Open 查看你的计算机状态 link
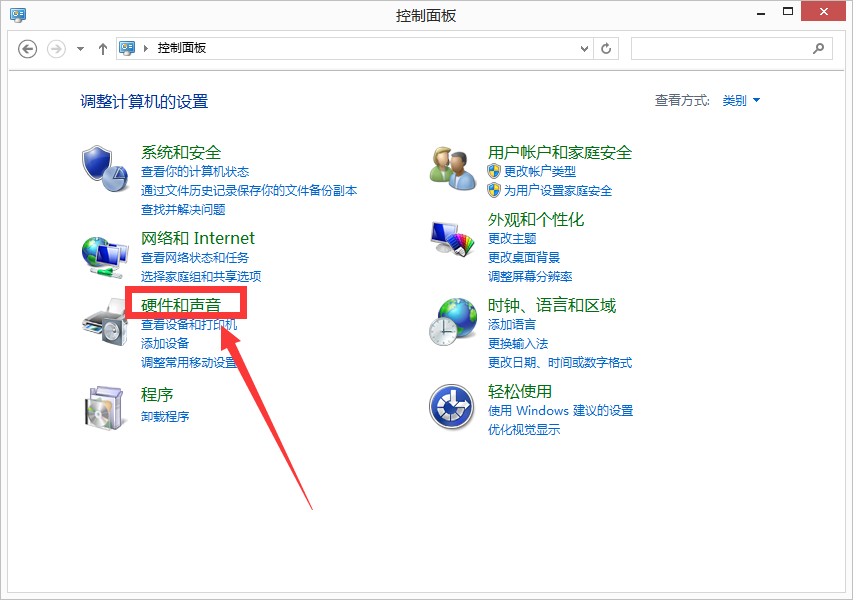Screen dimensions: 853x600 (195, 172)
